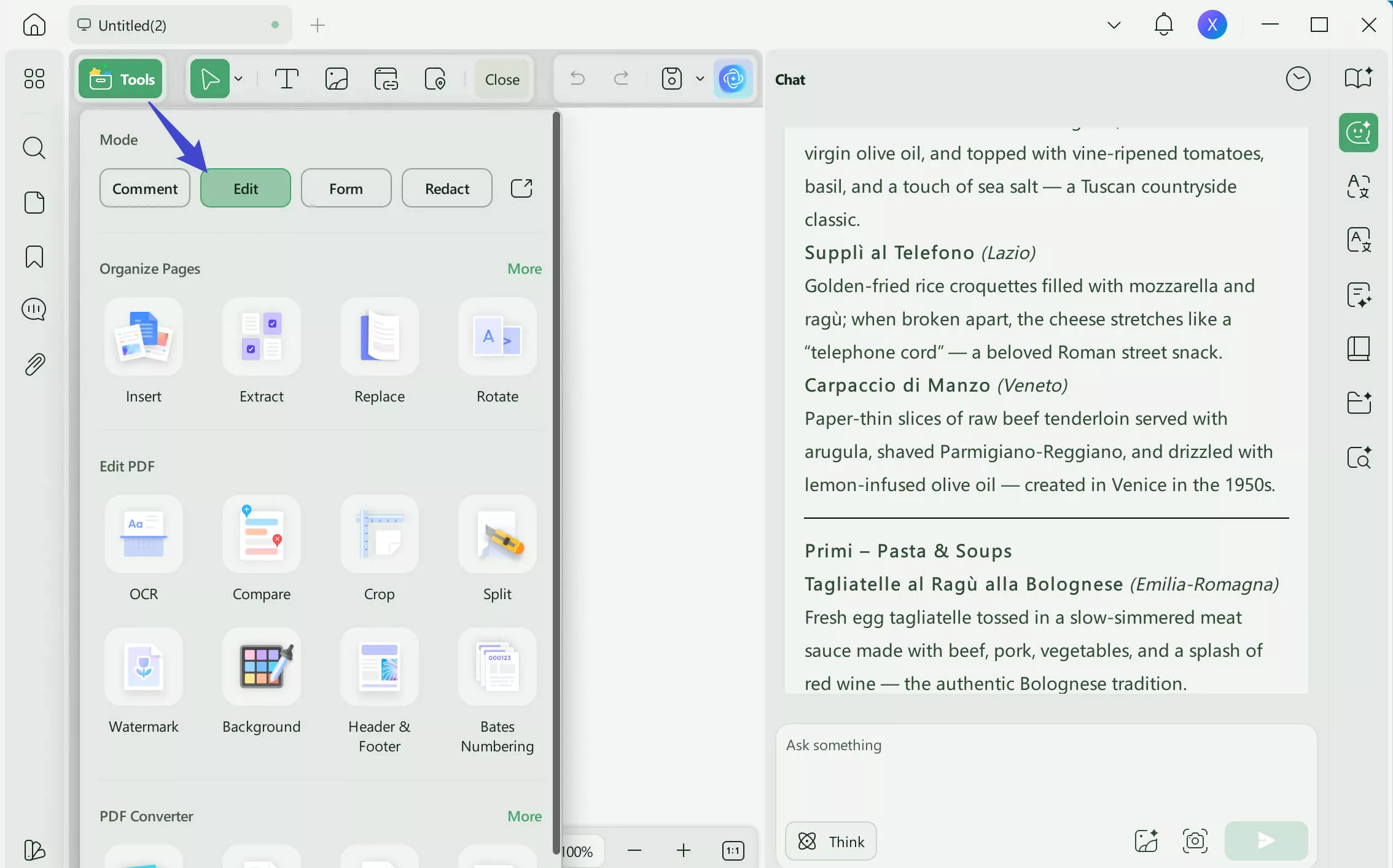Open the Insert image tool
The width and height of the screenshot is (1393, 868).
tap(337, 79)
